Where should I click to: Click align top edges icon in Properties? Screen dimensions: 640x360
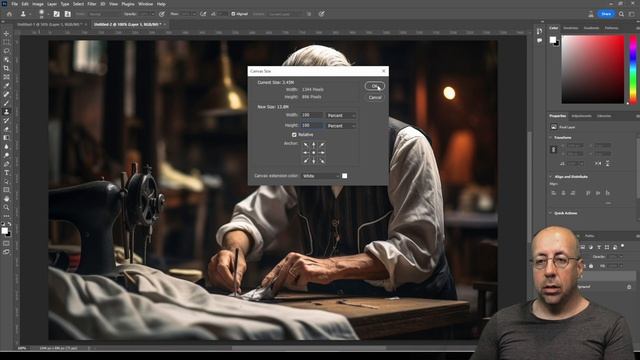[x=588, y=193]
